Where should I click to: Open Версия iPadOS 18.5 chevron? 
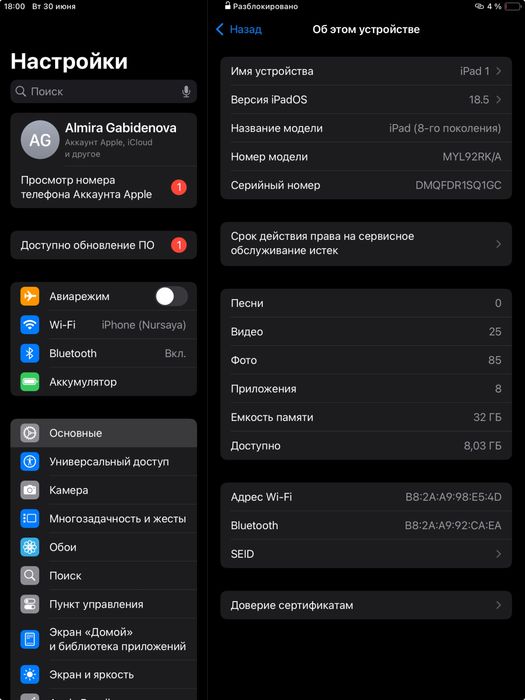499,100
